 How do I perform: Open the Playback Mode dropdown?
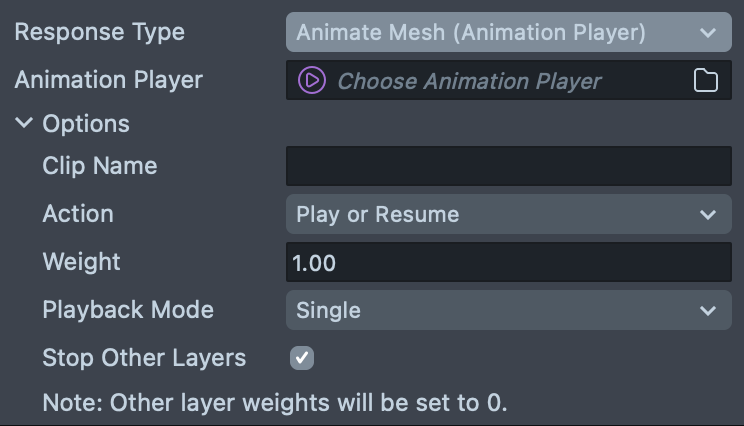(507, 310)
